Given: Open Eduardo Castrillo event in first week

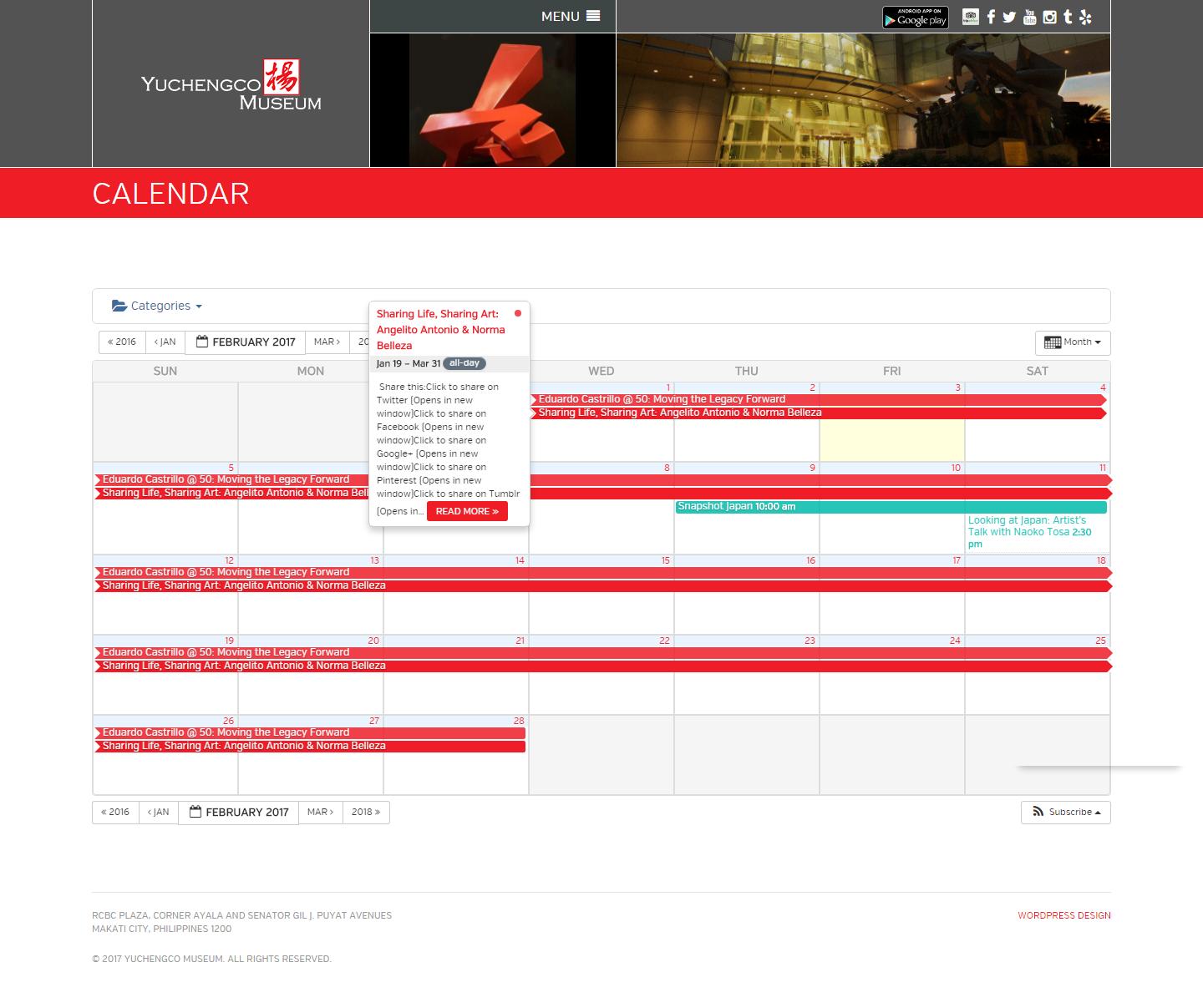Looking at the screenshot, I should pos(819,399).
